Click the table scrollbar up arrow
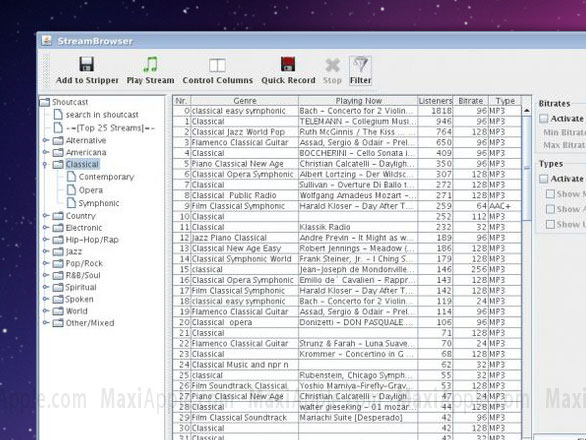The width and height of the screenshot is (586, 440). pos(527,110)
